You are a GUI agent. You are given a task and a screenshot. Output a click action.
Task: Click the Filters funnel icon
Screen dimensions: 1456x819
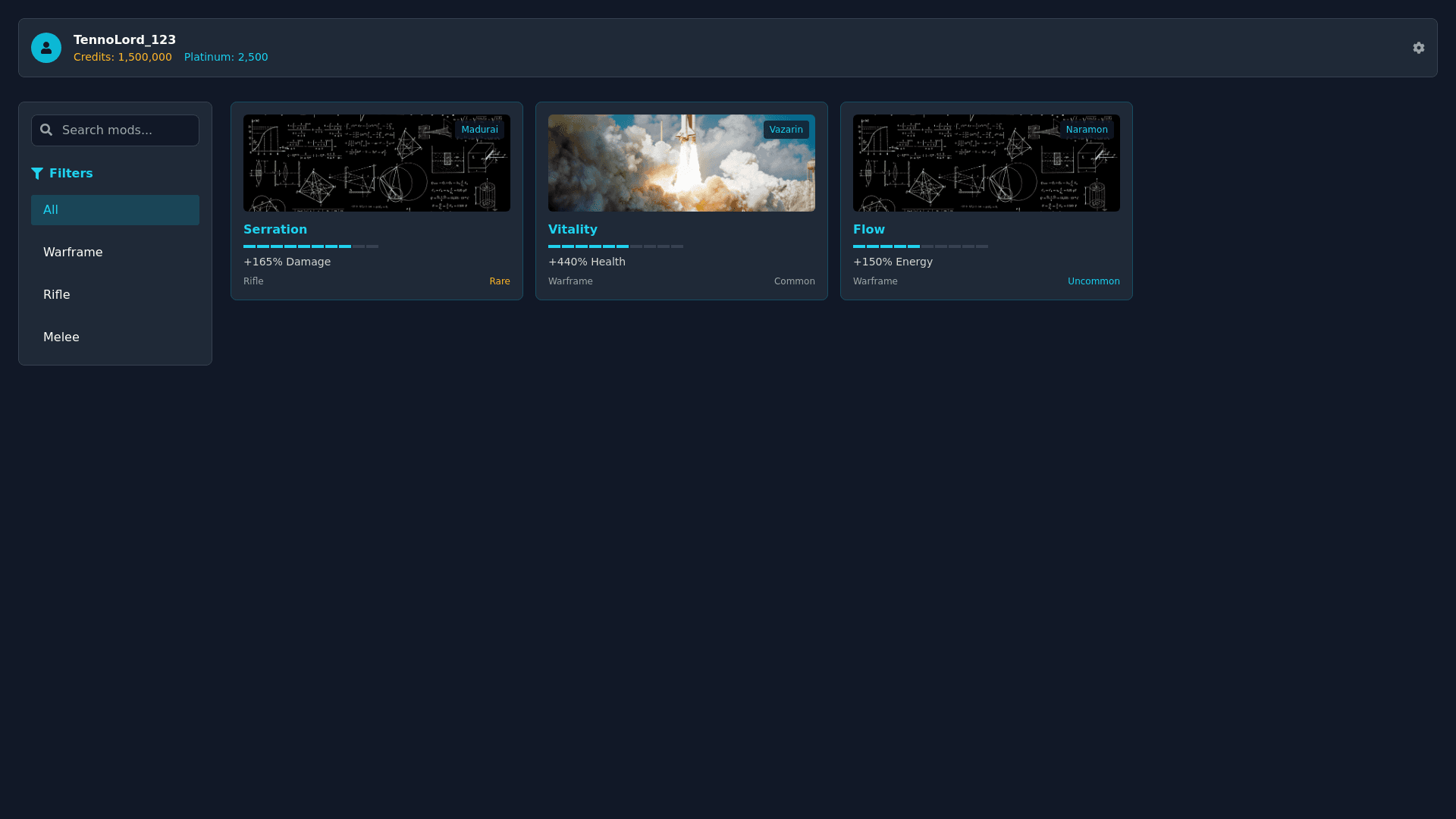pyautogui.click(x=37, y=173)
